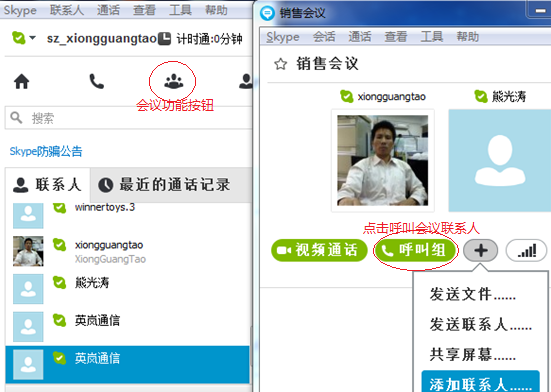Screen dimensions: 551x392
Task: Choose 添加联系人 from the popup menu
Action: (480, 382)
